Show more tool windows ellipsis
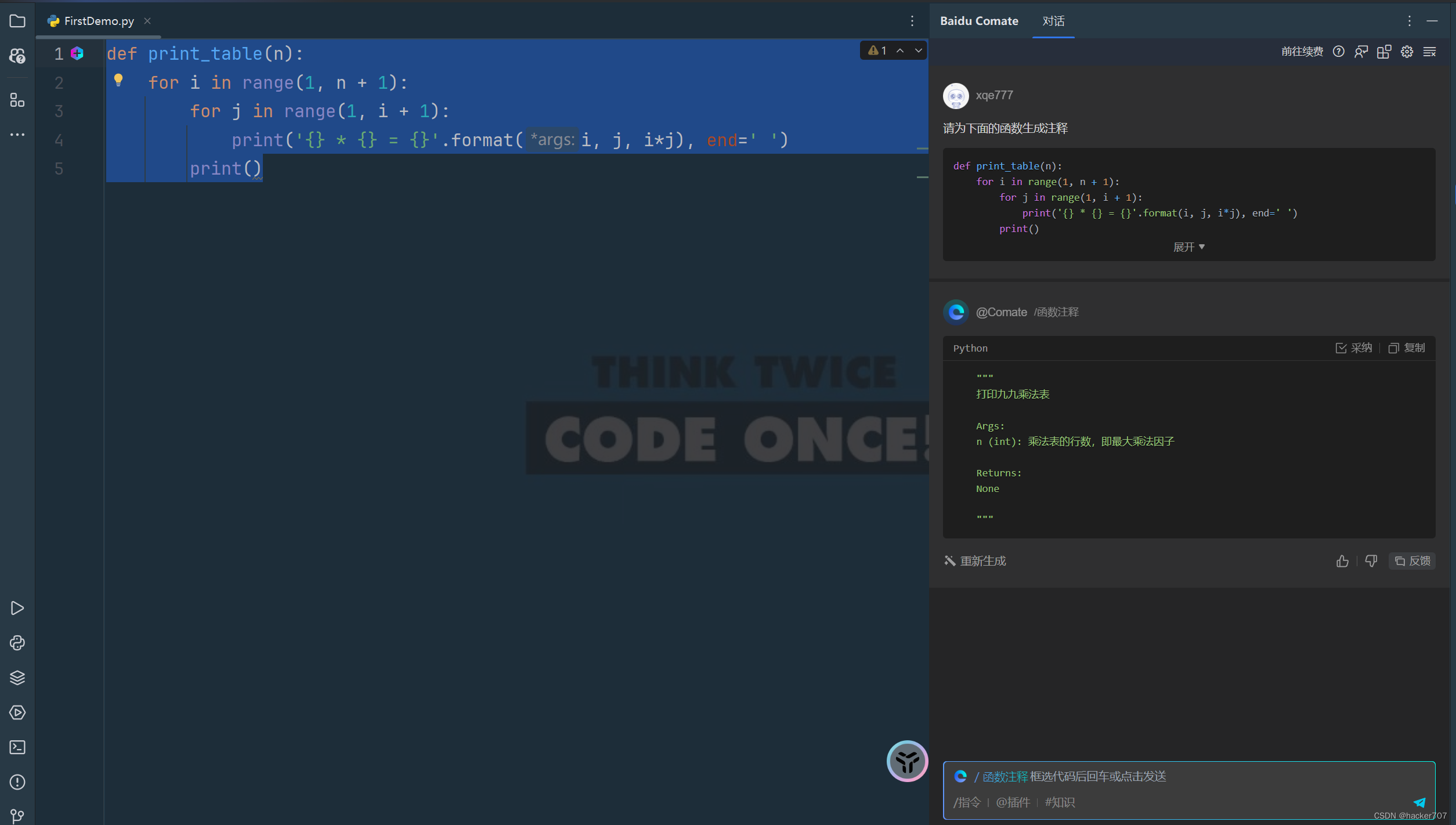 point(17,135)
